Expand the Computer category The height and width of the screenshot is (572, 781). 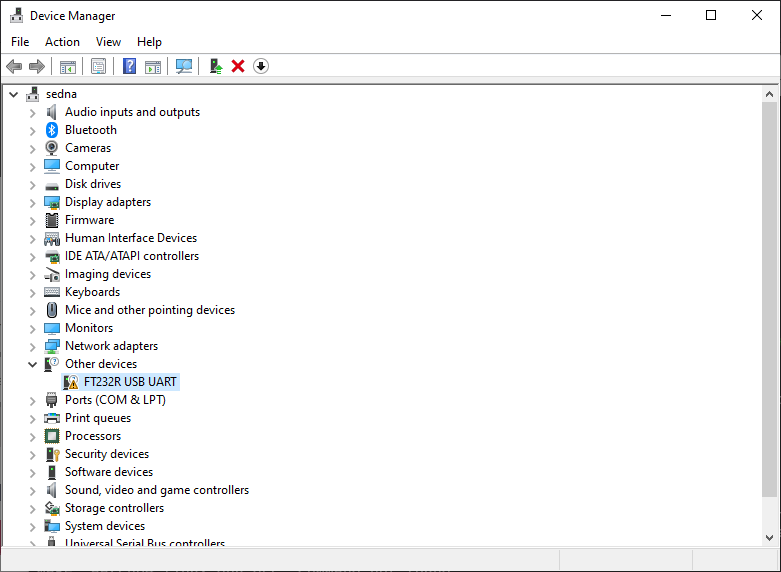[x=32, y=167]
